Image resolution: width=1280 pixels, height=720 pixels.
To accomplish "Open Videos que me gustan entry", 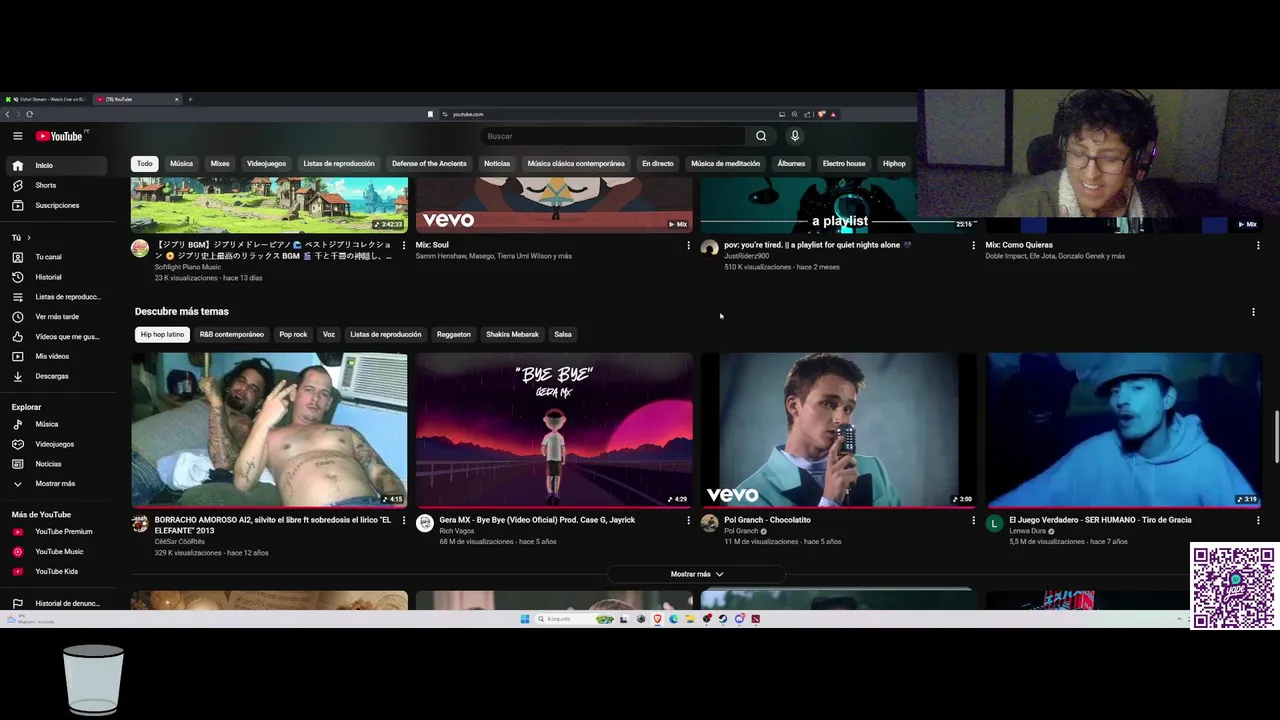I will tap(58, 337).
